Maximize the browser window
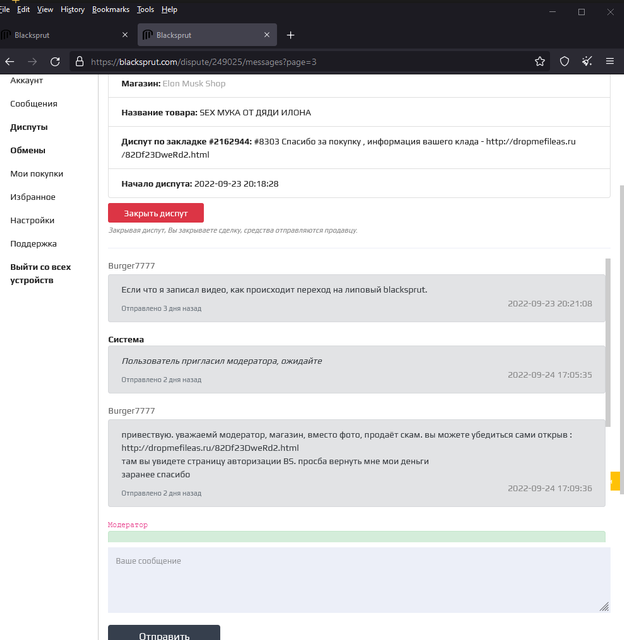Viewport: 624px width, 640px height. pyautogui.click(x=581, y=12)
